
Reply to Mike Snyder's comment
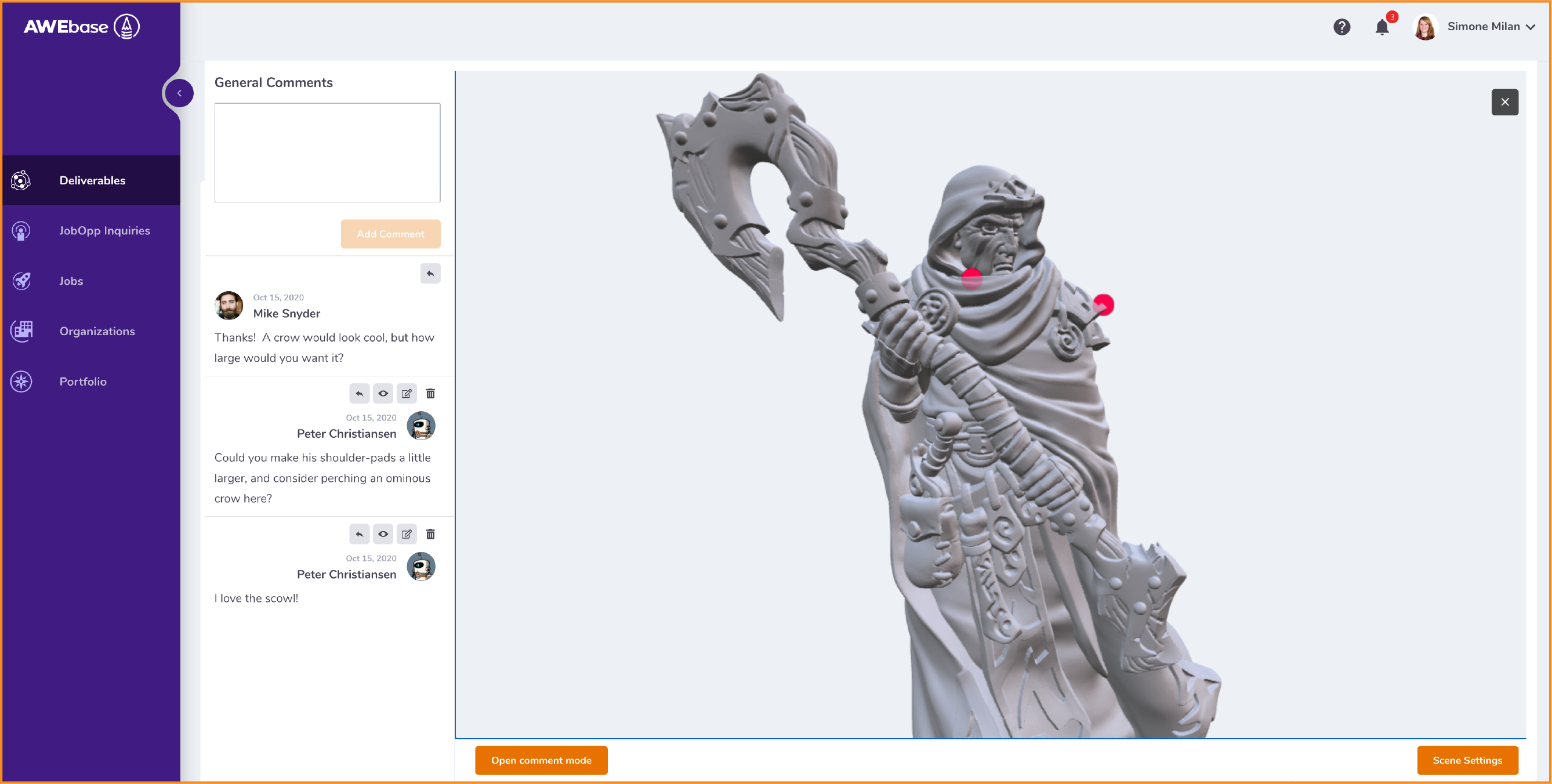pos(430,274)
